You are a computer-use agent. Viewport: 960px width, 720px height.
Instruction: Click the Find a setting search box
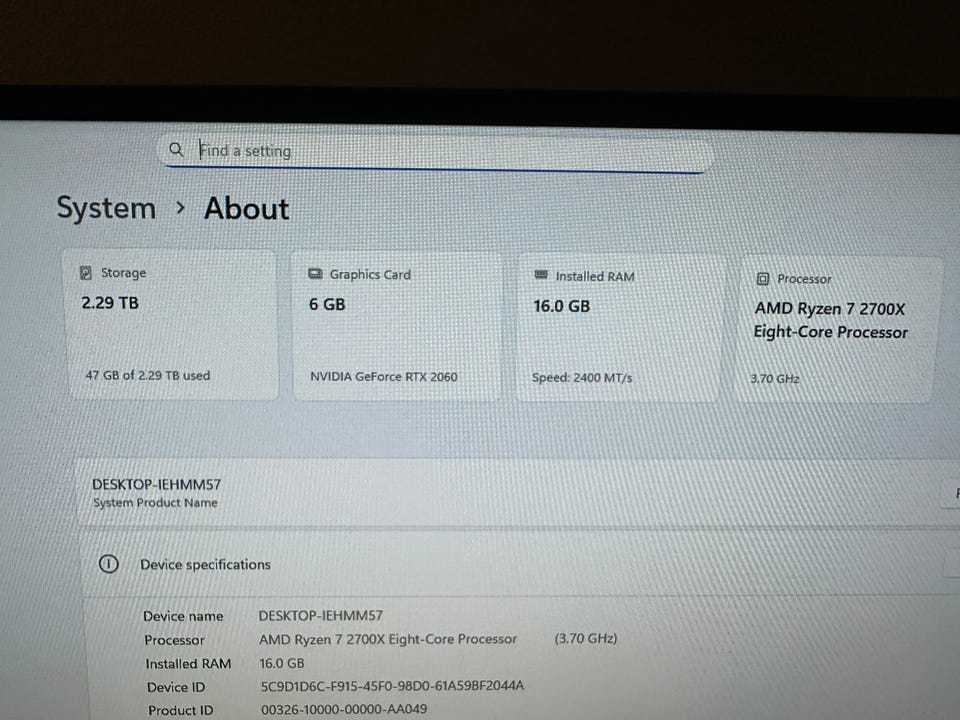(435, 152)
